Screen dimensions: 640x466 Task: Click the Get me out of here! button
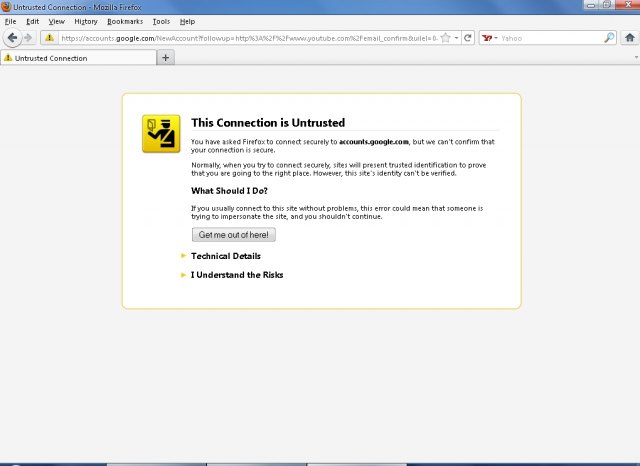click(x=233, y=235)
